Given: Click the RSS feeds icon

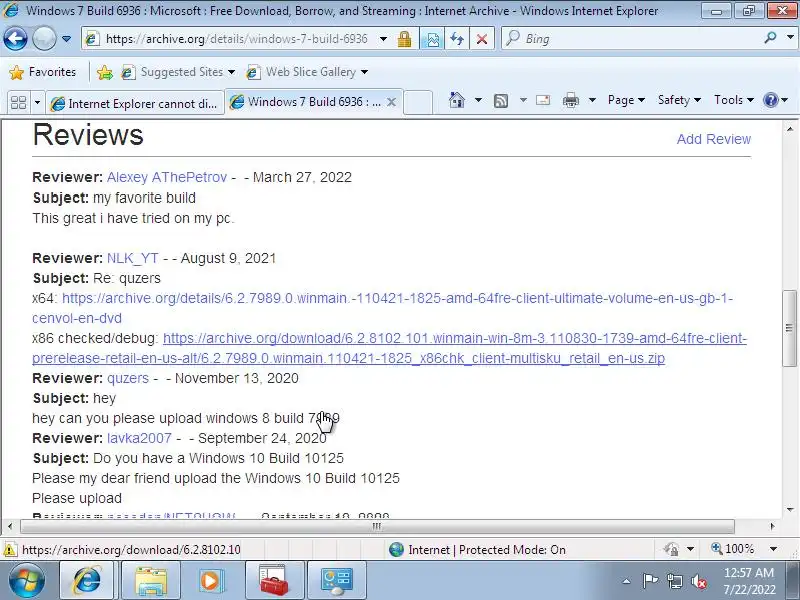Looking at the screenshot, I should (501, 101).
